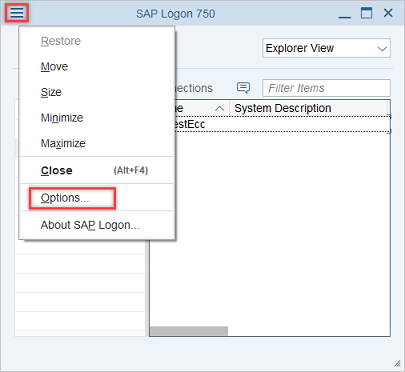Image resolution: width=405 pixels, height=372 pixels.
Task: Open the Explorer View dropdown
Action: point(326,48)
